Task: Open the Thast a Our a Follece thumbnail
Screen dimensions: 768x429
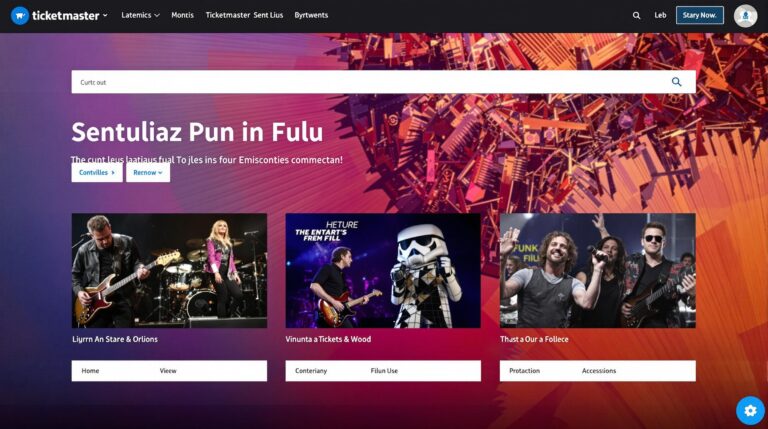Action: (x=598, y=270)
